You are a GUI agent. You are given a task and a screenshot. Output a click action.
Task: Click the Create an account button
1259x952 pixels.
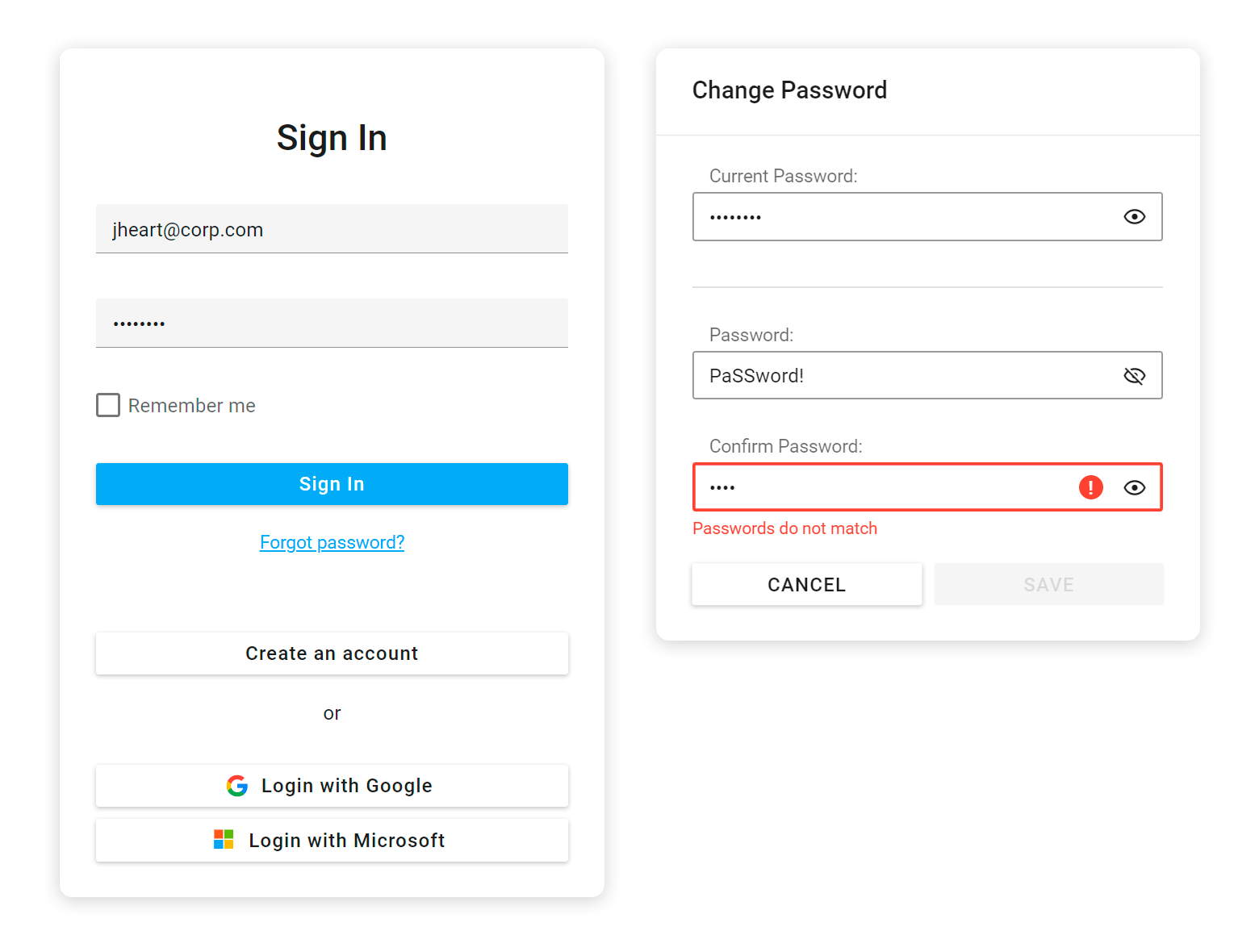(x=332, y=653)
